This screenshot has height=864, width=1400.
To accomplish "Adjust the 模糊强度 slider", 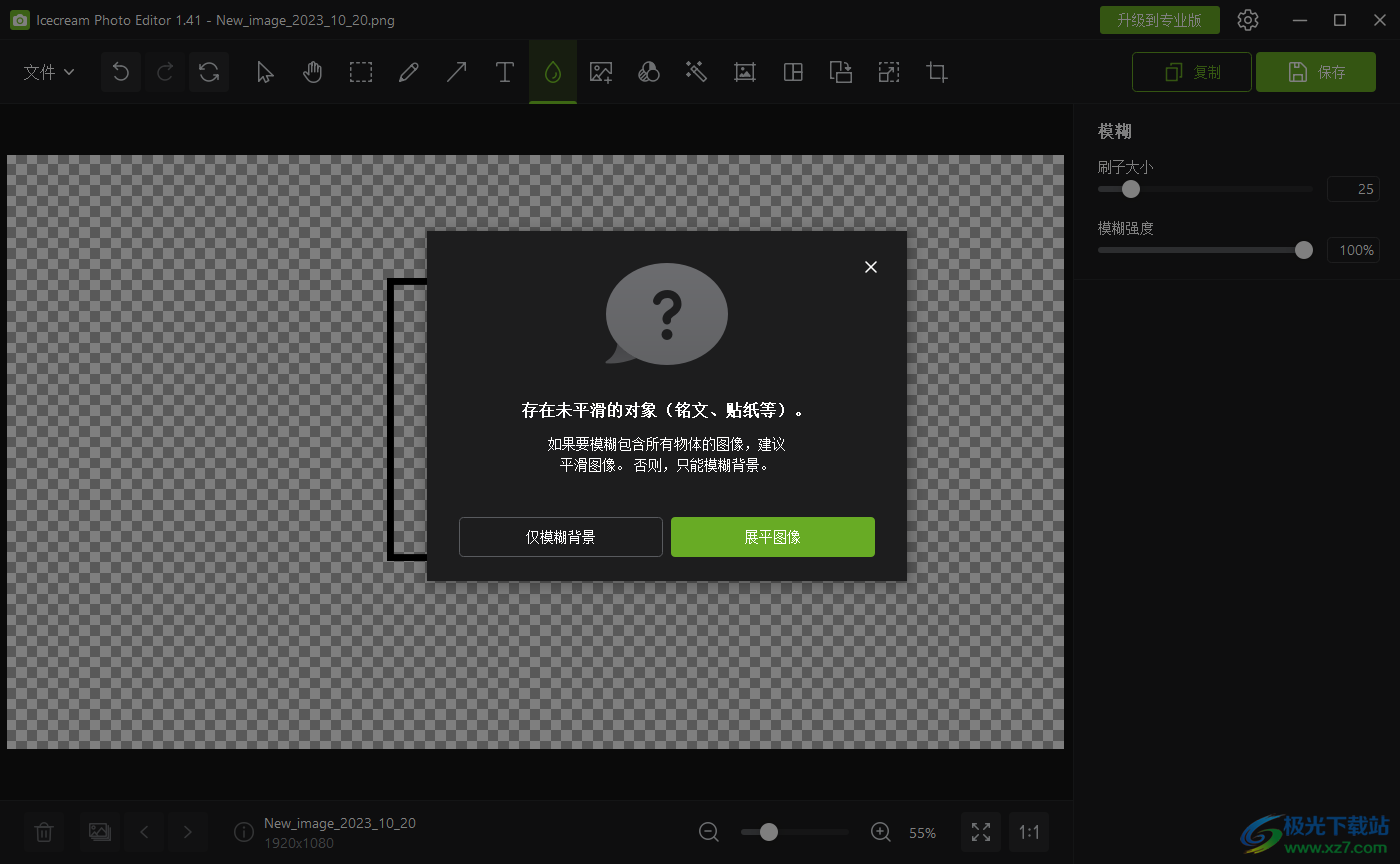I will point(1205,250).
